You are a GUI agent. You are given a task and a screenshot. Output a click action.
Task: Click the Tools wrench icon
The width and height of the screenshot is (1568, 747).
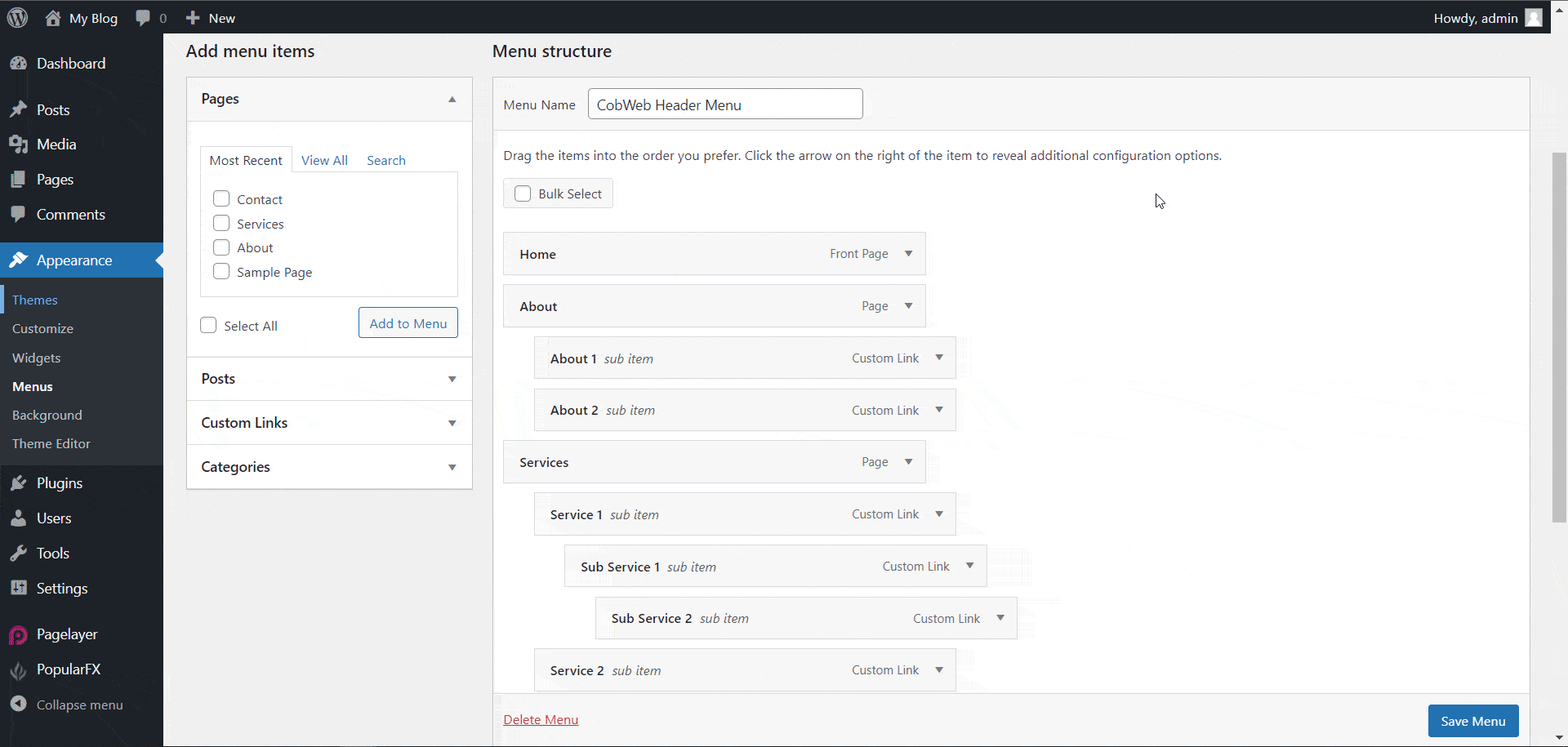[x=19, y=553]
